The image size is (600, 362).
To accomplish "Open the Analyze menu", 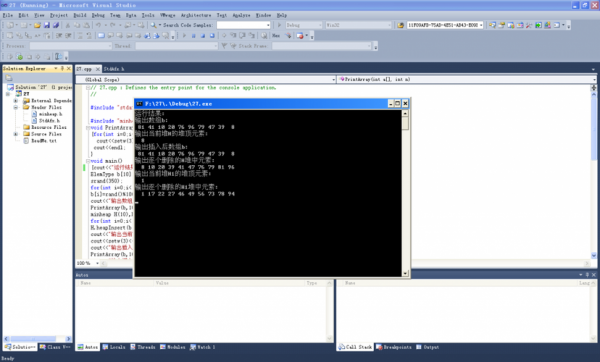I will [x=241, y=15].
